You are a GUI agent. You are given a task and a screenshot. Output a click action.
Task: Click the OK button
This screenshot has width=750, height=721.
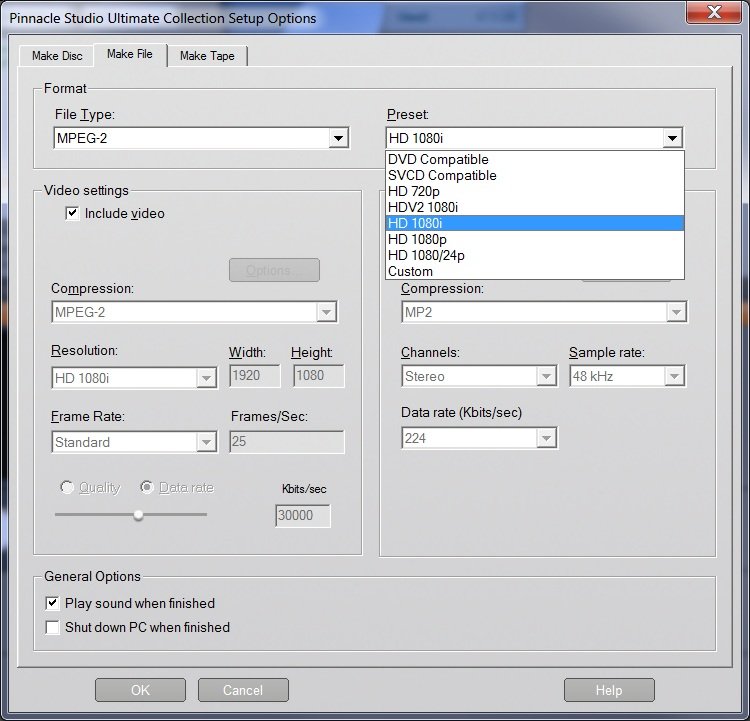(140, 690)
